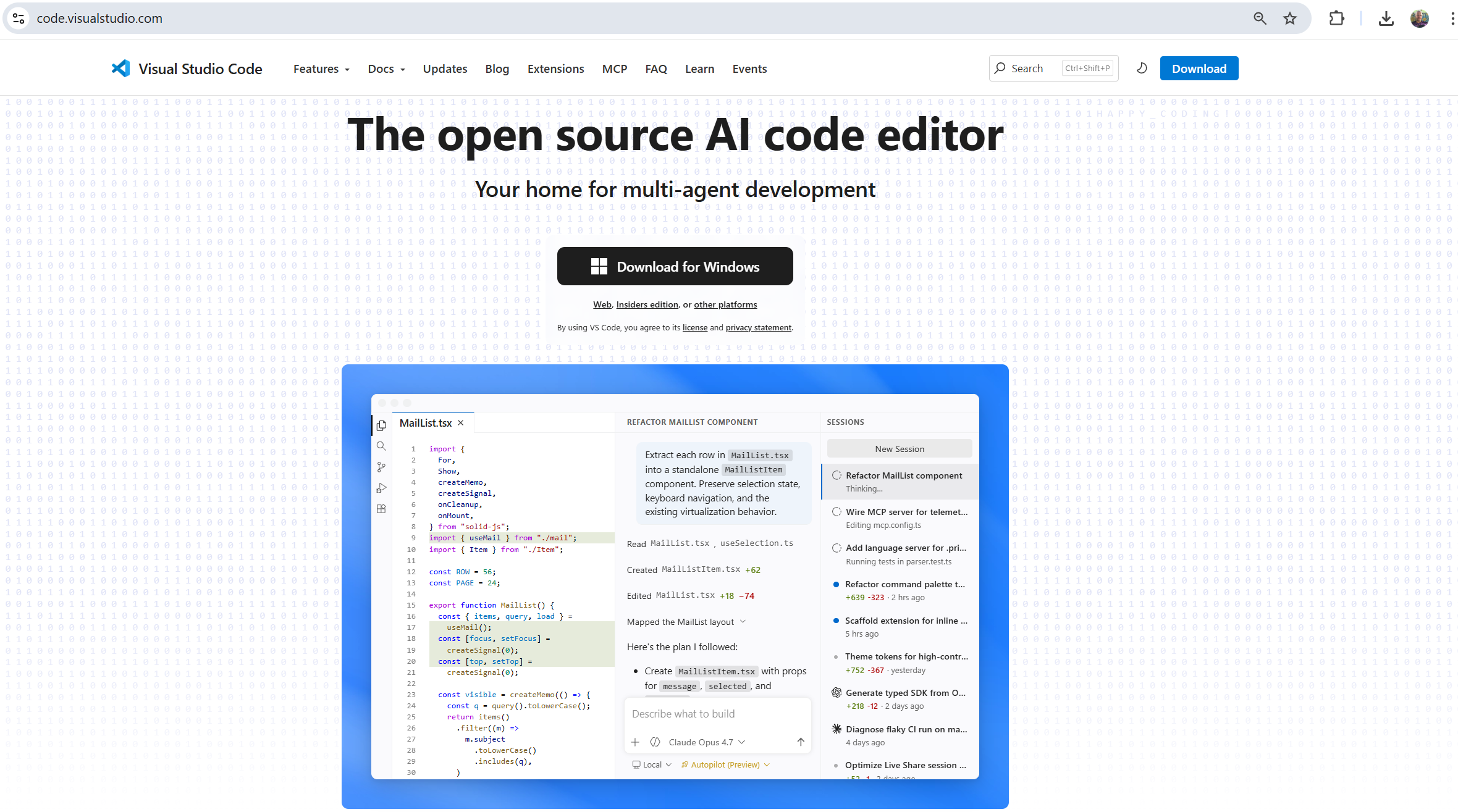Click the Explorer files icon in editor sidebar
This screenshot has height=812, width=1458.
click(x=381, y=425)
